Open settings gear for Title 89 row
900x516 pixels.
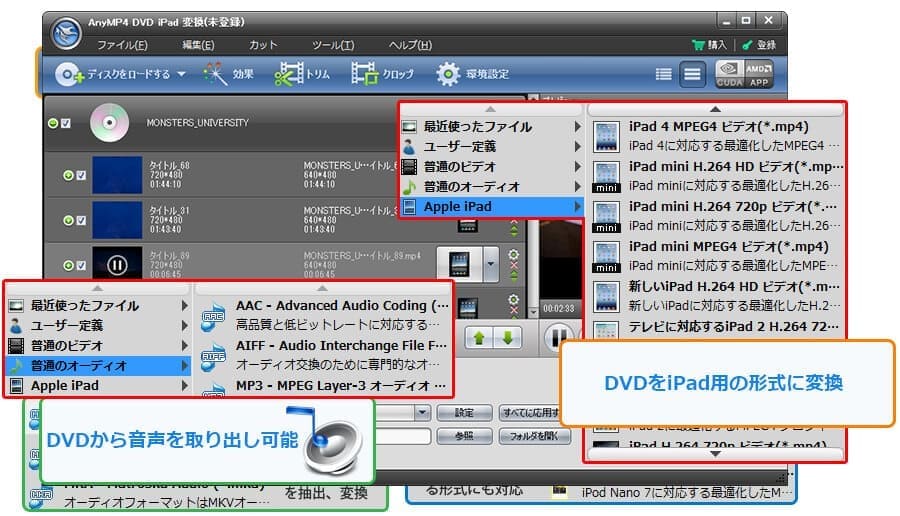513,254
